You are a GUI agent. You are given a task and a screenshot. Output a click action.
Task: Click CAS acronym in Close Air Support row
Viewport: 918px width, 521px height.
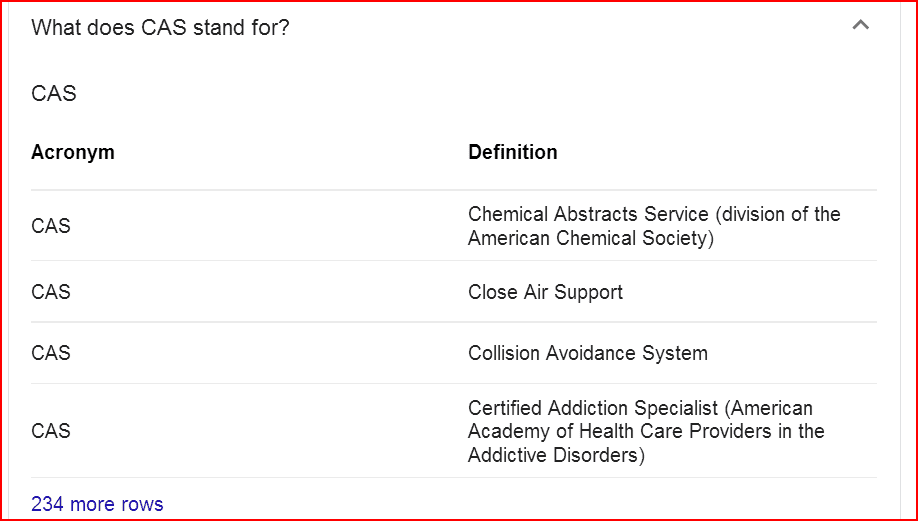51,292
